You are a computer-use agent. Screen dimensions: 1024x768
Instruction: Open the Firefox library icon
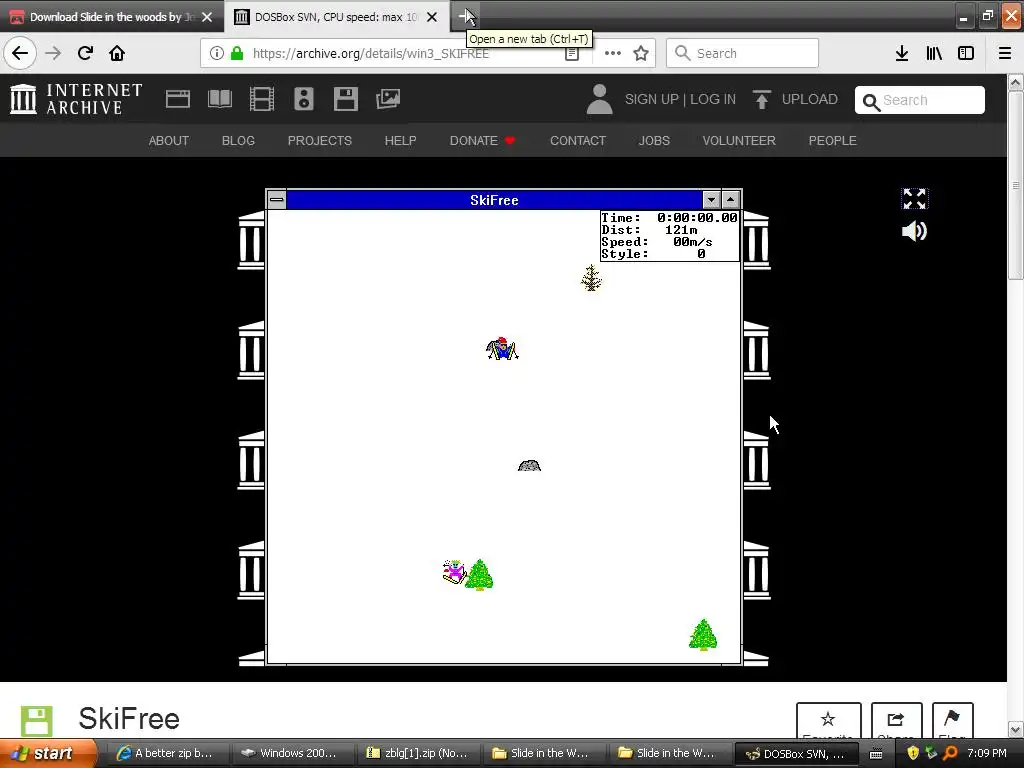point(934,53)
